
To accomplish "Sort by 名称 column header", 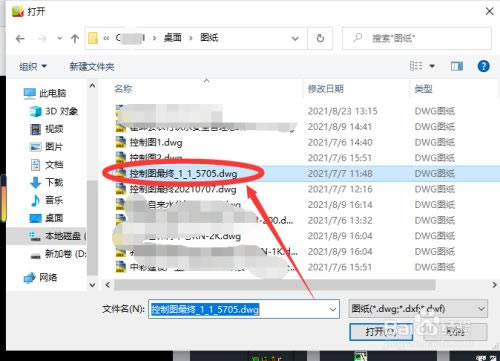I will coord(123,89).
